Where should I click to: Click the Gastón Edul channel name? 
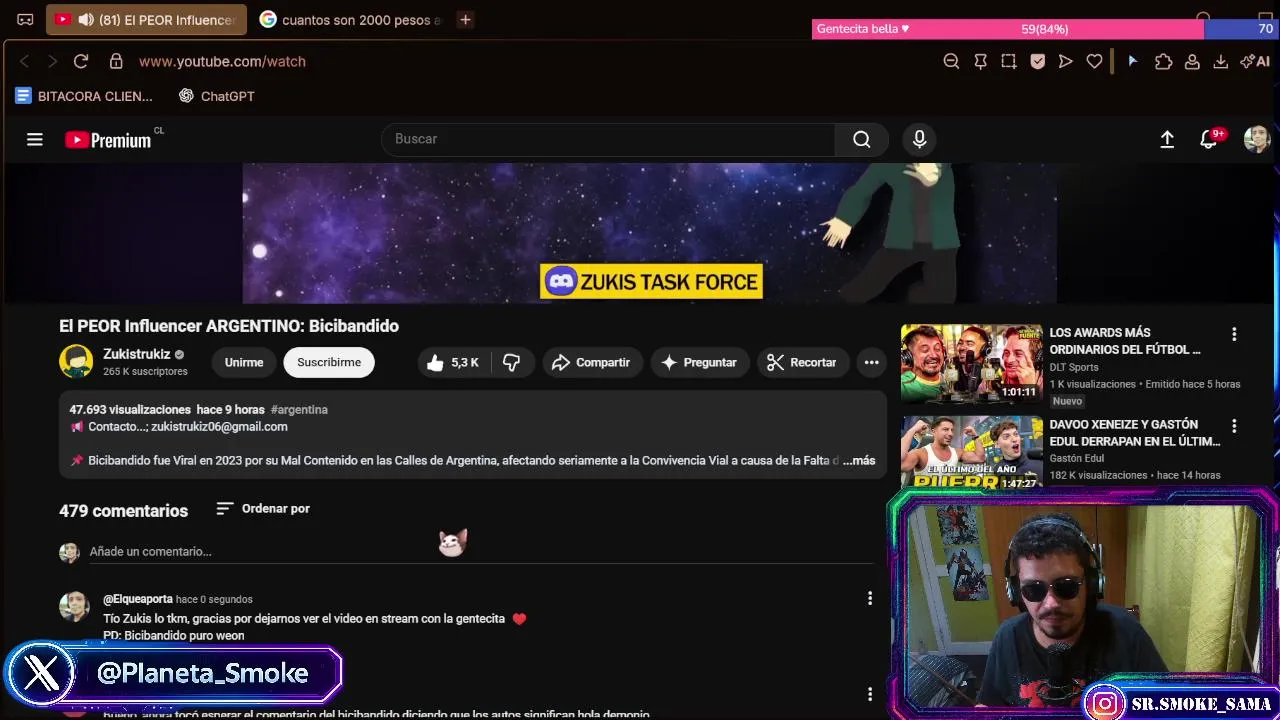coord(1077,458)
